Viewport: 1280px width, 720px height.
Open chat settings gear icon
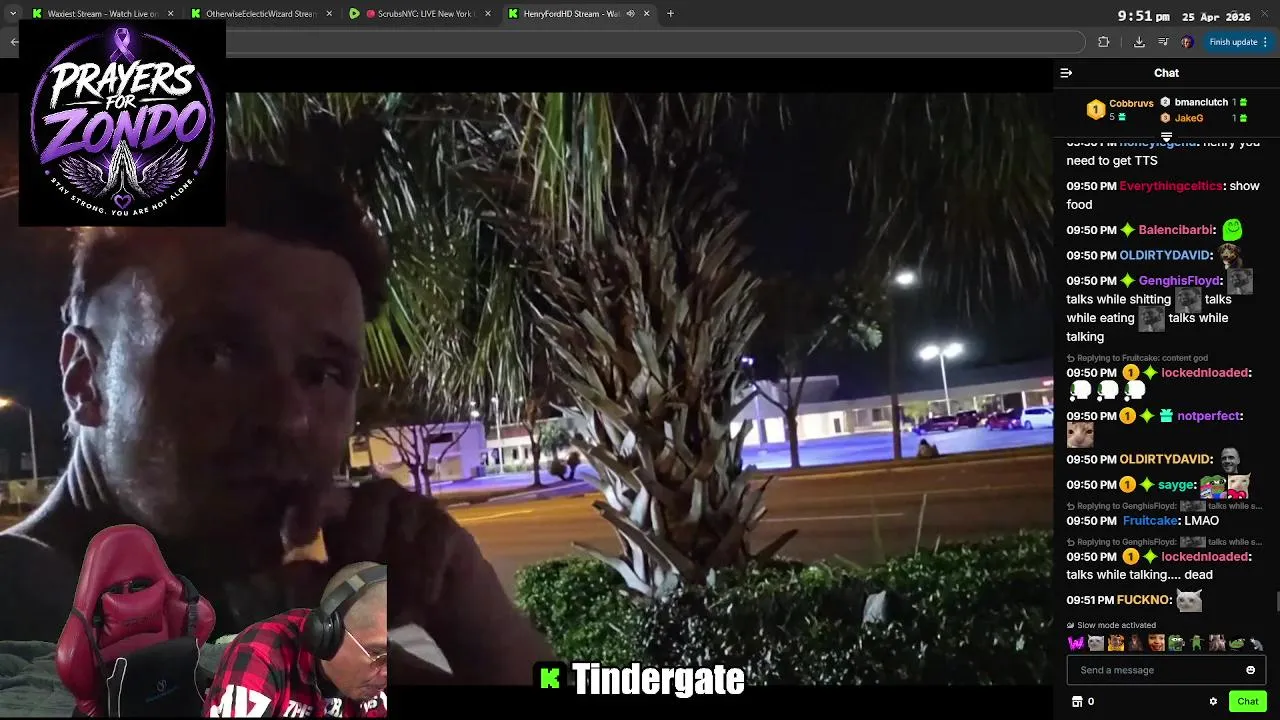tap(1213, 701)
